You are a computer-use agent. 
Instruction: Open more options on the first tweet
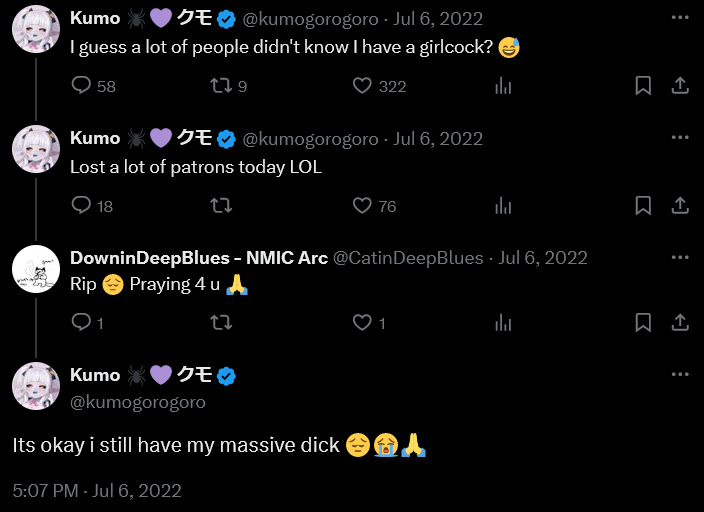click(x=680, y=18)
